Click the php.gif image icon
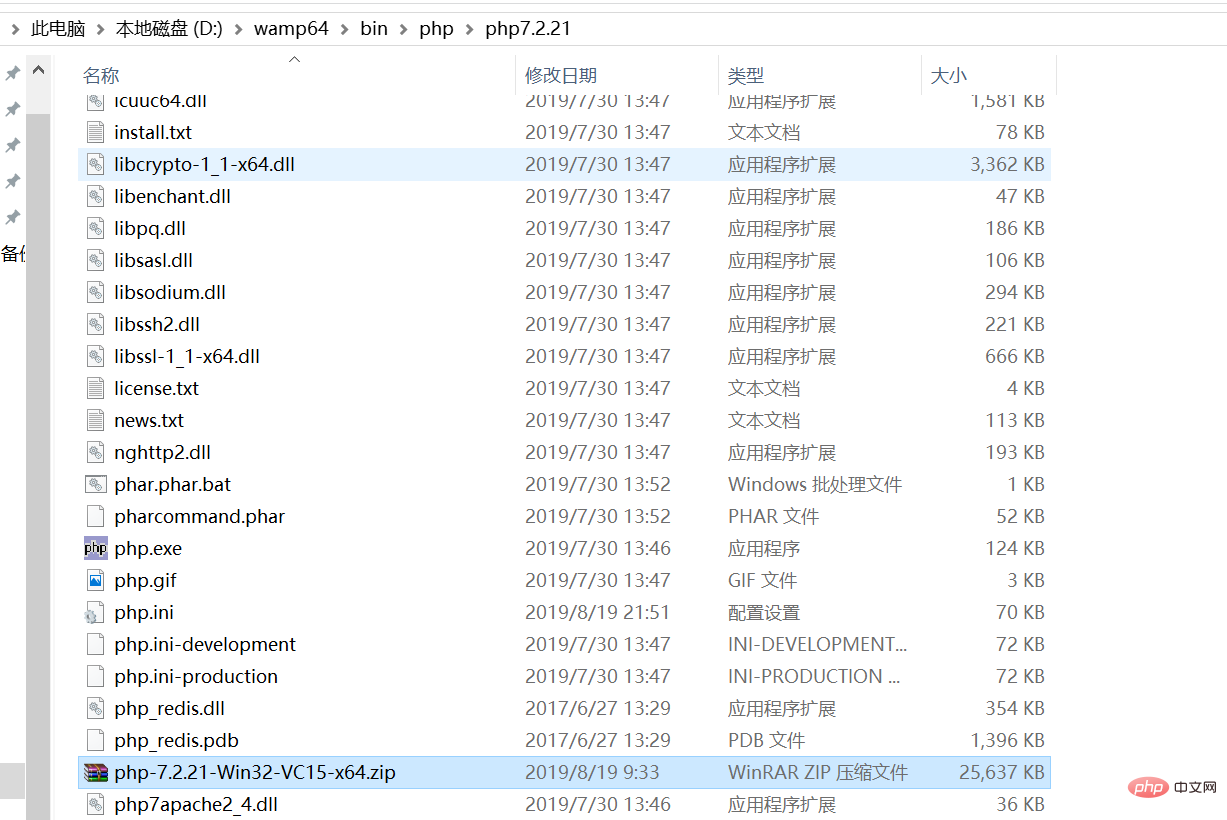The height and width of the screenshot is (820, 1227). coord(95,580)
